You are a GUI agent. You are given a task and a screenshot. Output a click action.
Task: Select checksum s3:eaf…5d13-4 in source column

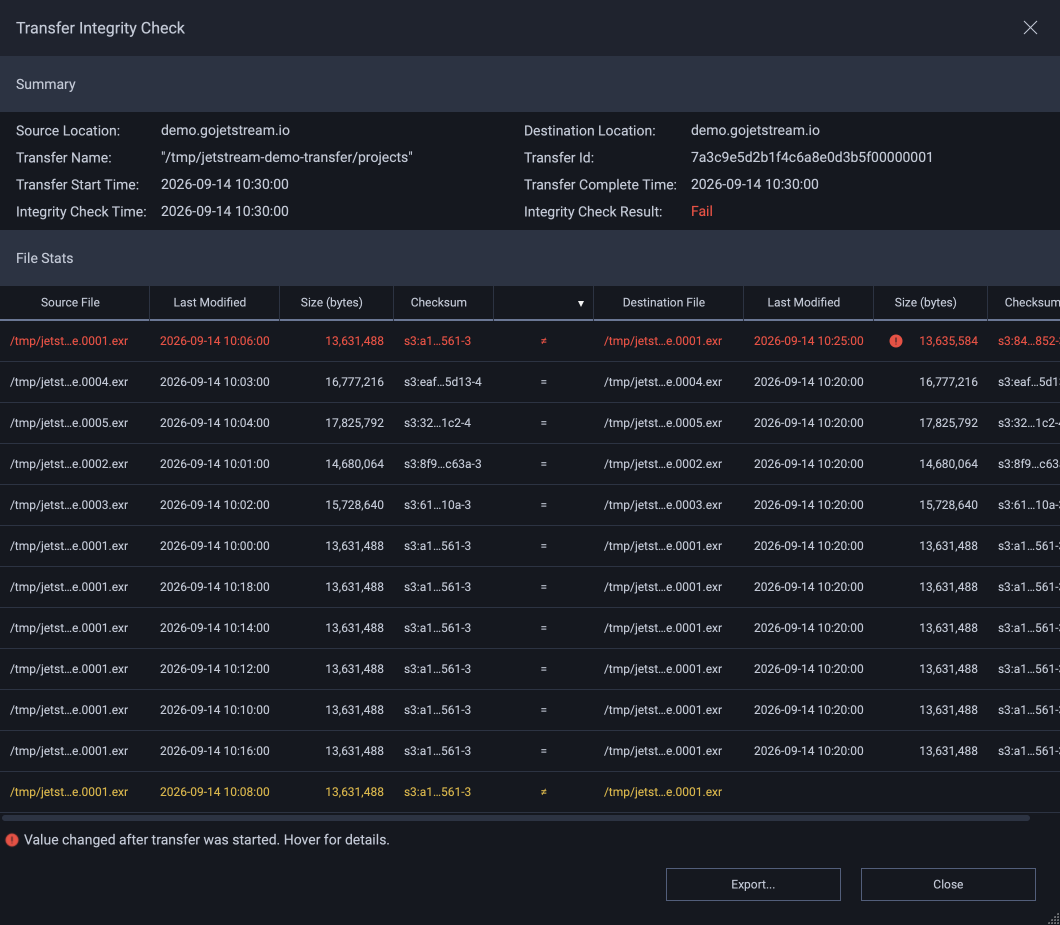[443, 382]
